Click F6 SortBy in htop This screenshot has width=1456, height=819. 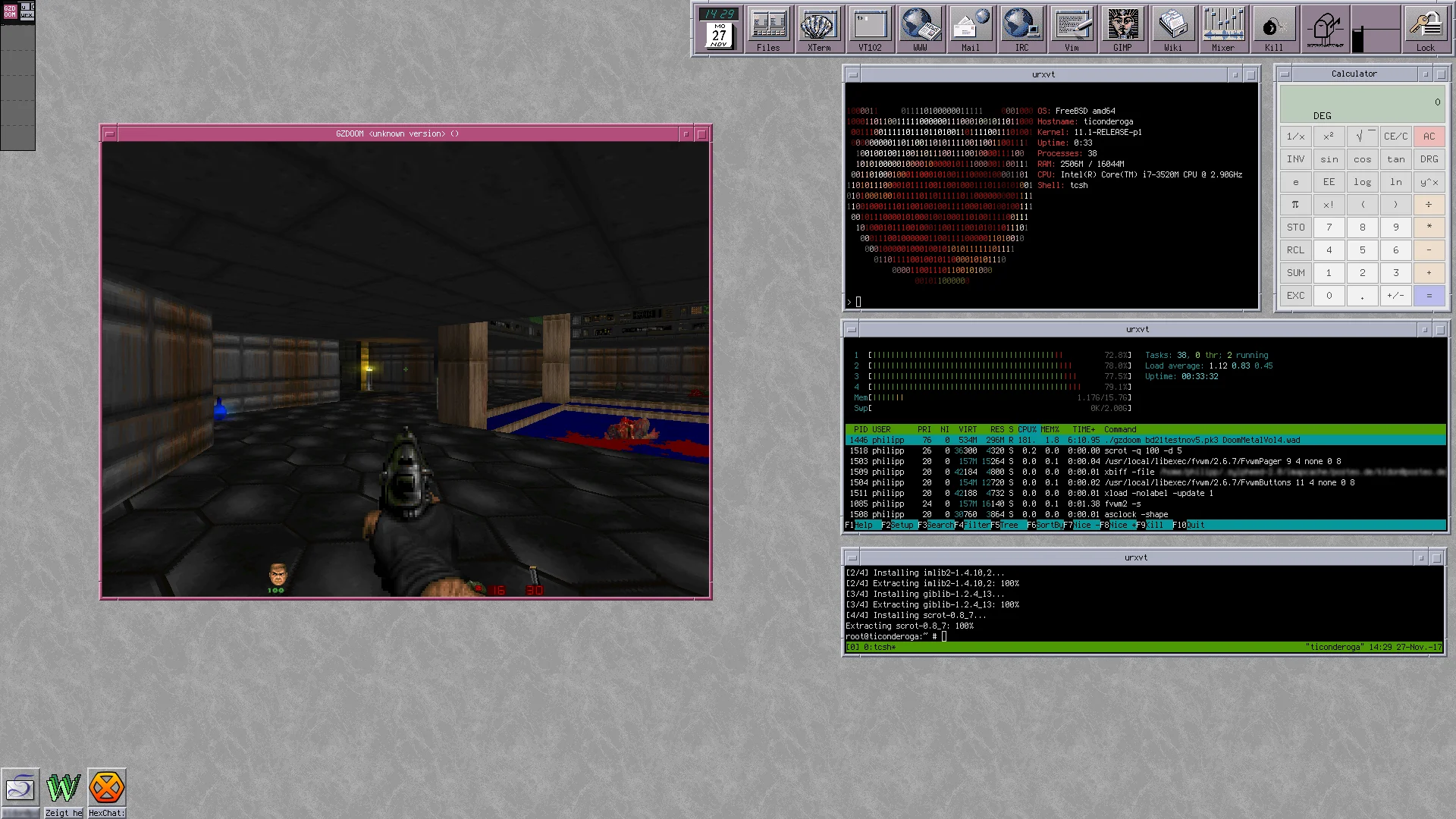[x=1044, y=525]
